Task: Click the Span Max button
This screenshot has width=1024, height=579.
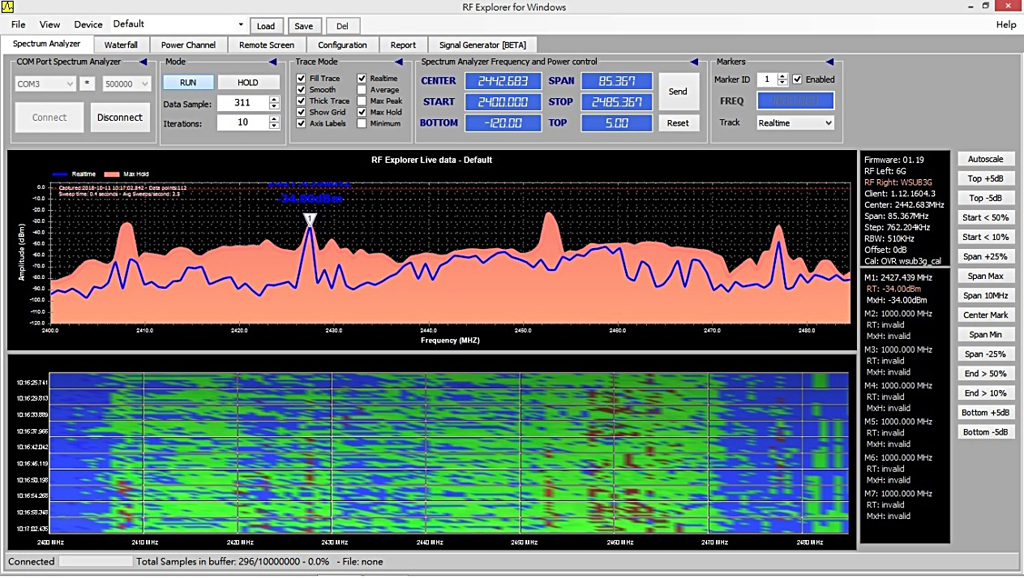Action: coord(985,276)
